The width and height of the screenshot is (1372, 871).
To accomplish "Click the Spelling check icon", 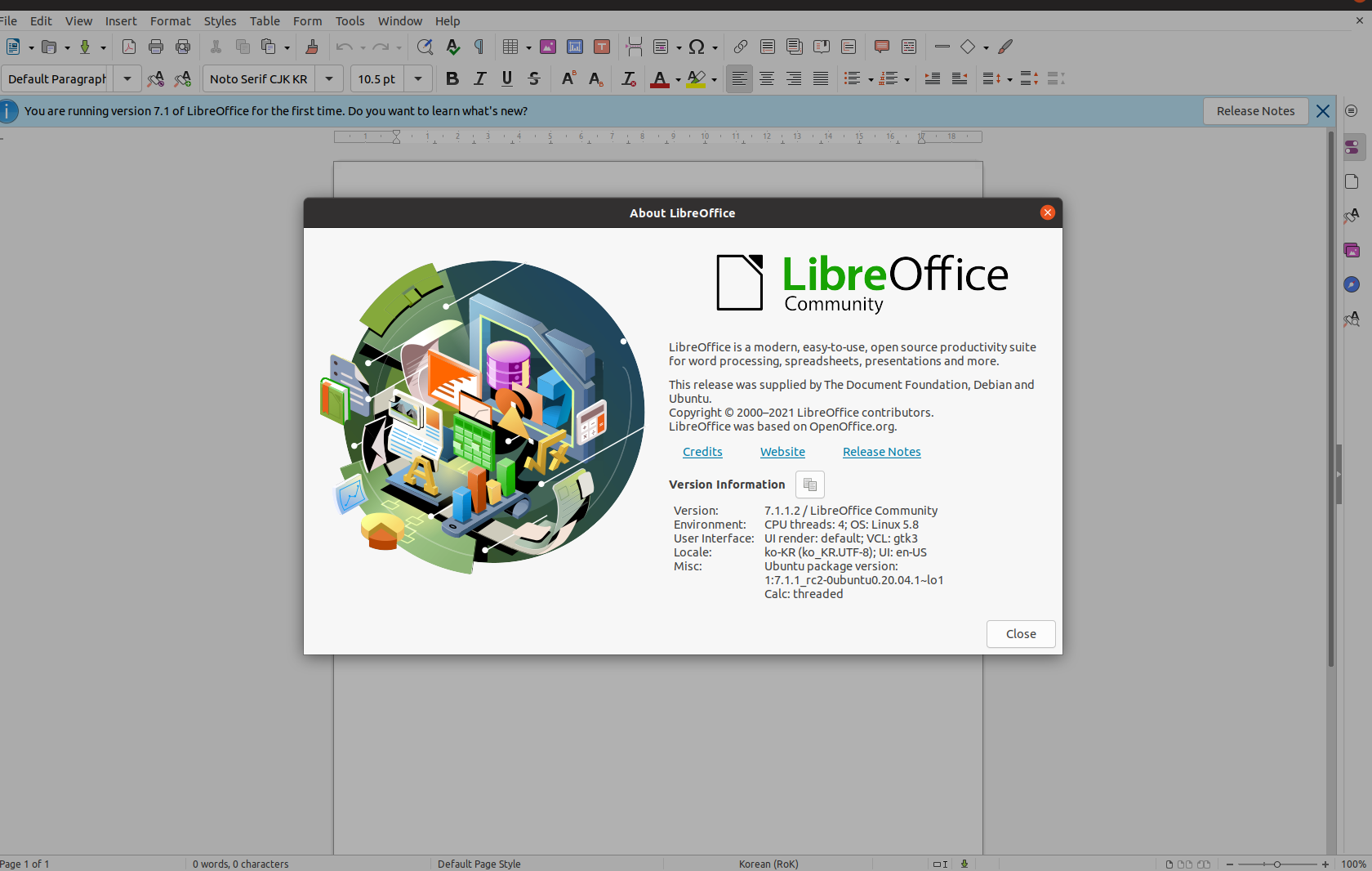I will (x=452, y=47).
